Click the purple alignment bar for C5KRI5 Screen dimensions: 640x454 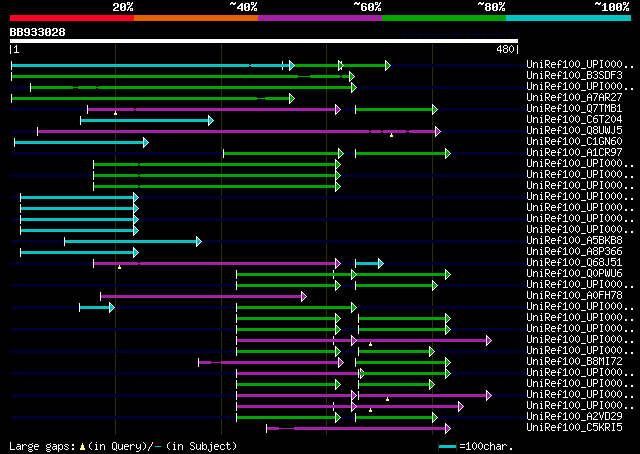pyautogui.click(x=356, y=428)
